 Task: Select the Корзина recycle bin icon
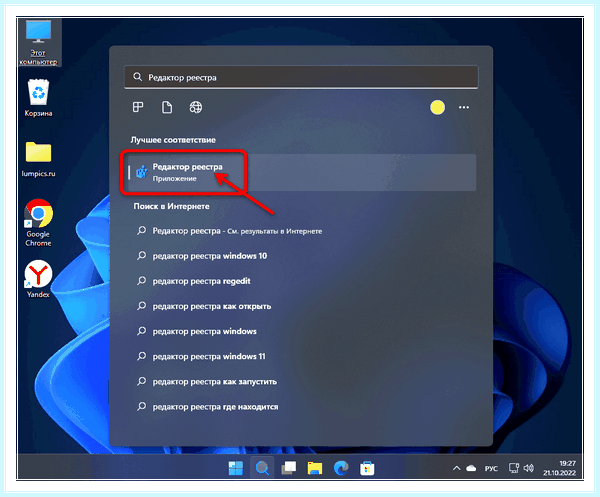pyautogui.click(x=38, y=98)
